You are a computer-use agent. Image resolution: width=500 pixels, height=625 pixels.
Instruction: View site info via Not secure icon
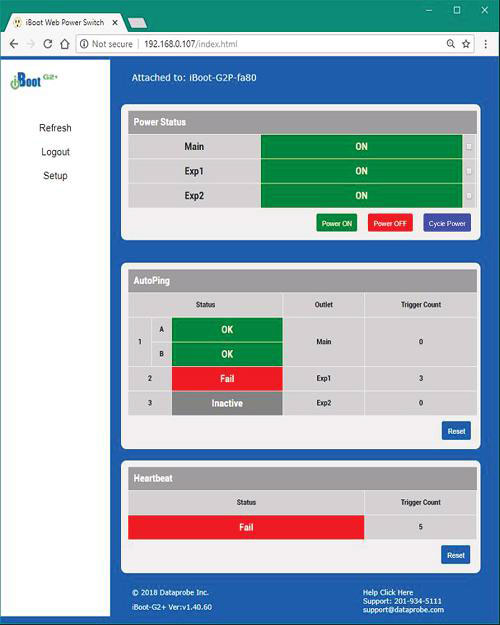84,44
